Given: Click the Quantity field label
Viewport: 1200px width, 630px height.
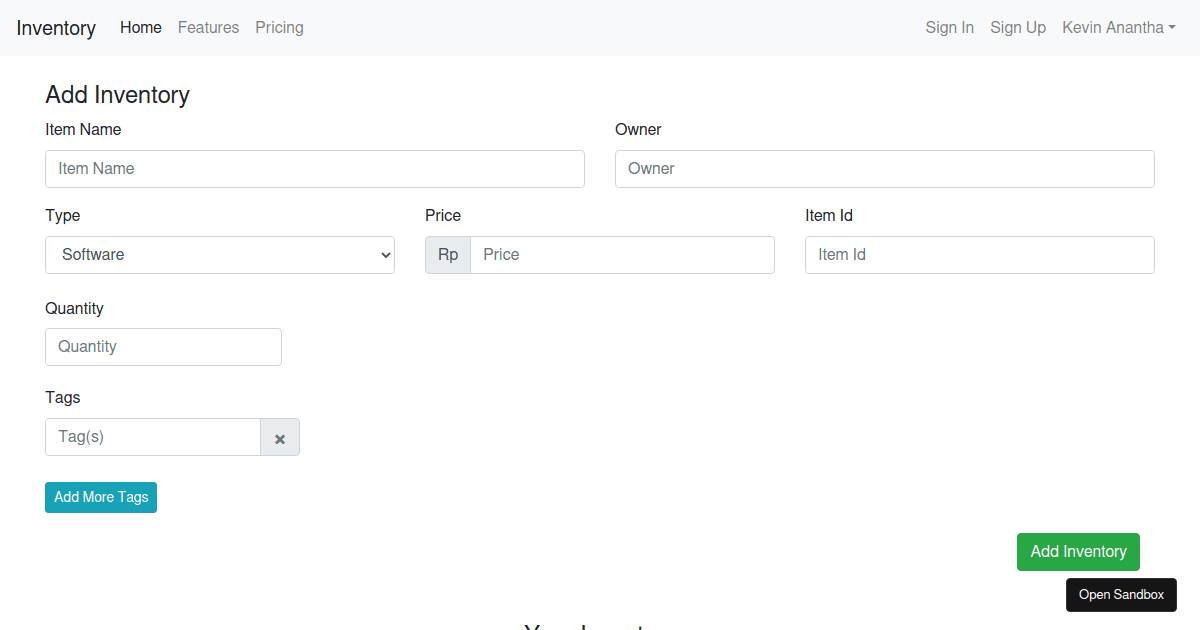Looking at the screenshot, I should (74, 309).
